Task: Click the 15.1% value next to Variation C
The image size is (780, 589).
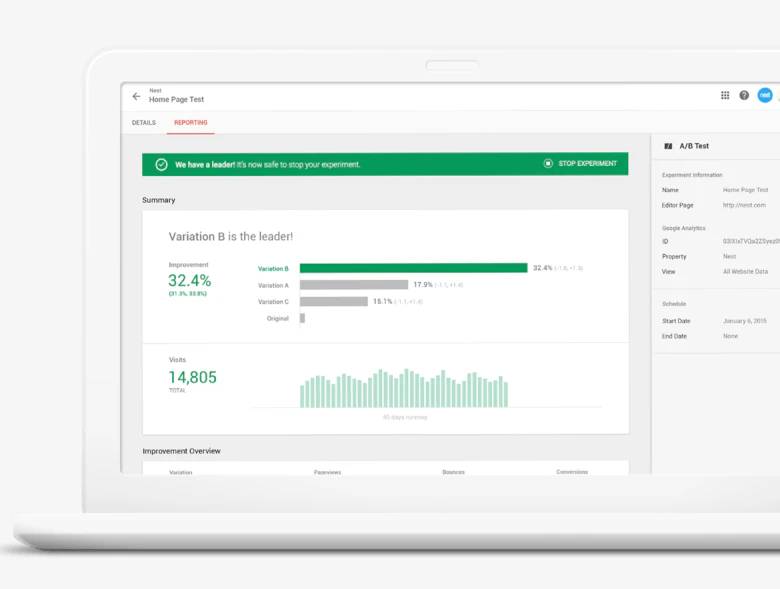Action: [x=383, y=301]
